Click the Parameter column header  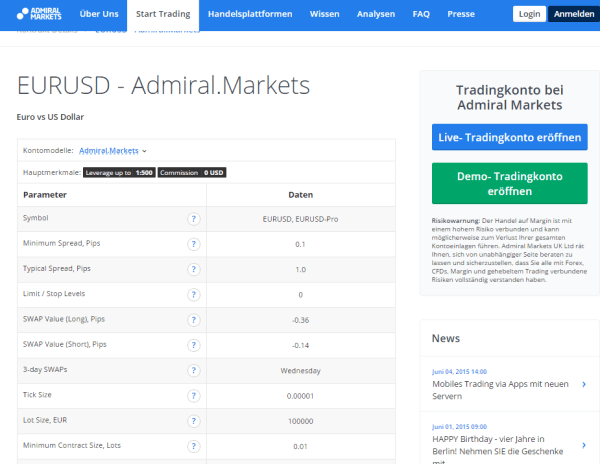click(x=45, y=195)
